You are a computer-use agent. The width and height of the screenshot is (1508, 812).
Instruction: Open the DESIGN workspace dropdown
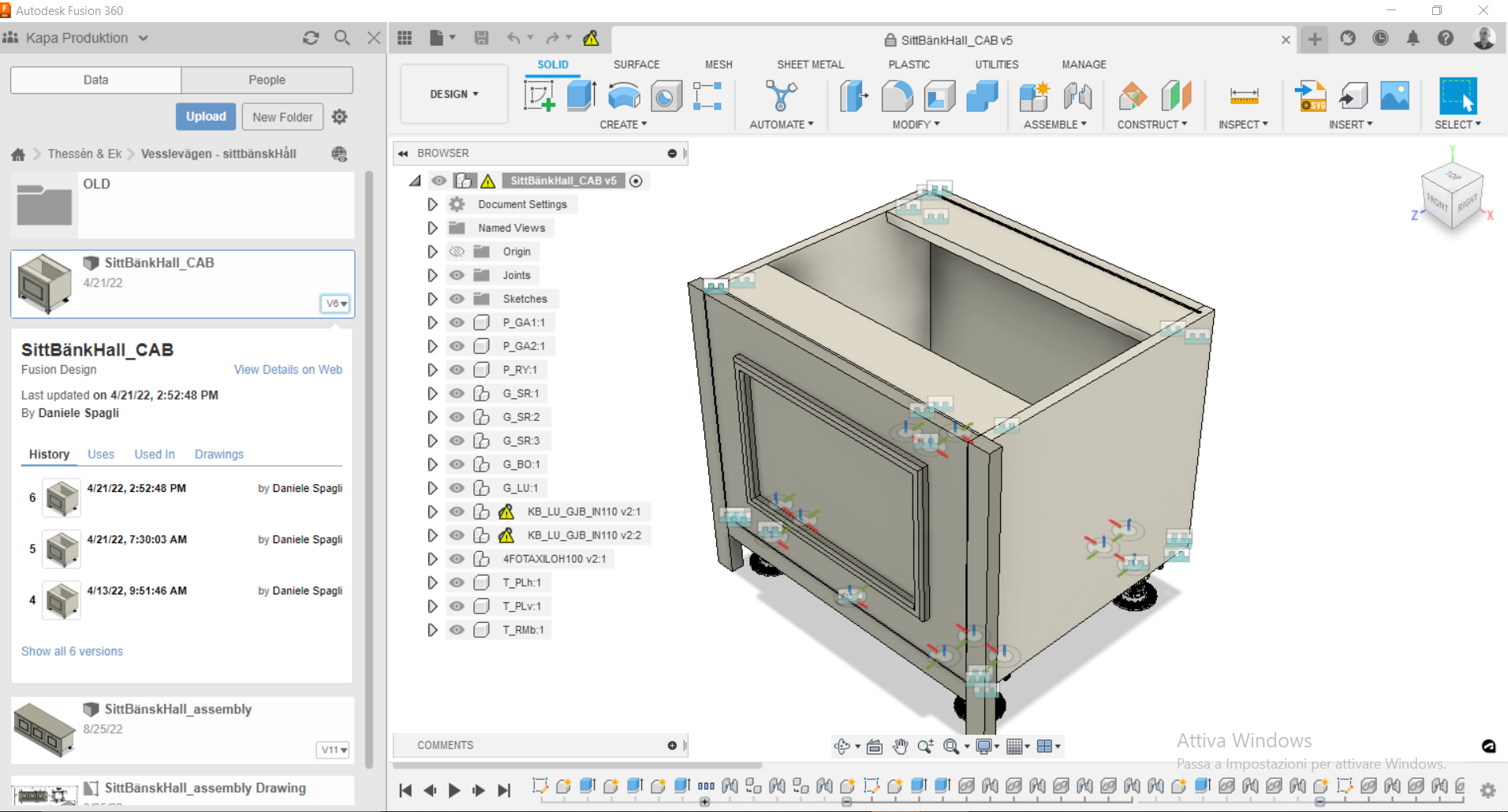(x=454, y=93)
